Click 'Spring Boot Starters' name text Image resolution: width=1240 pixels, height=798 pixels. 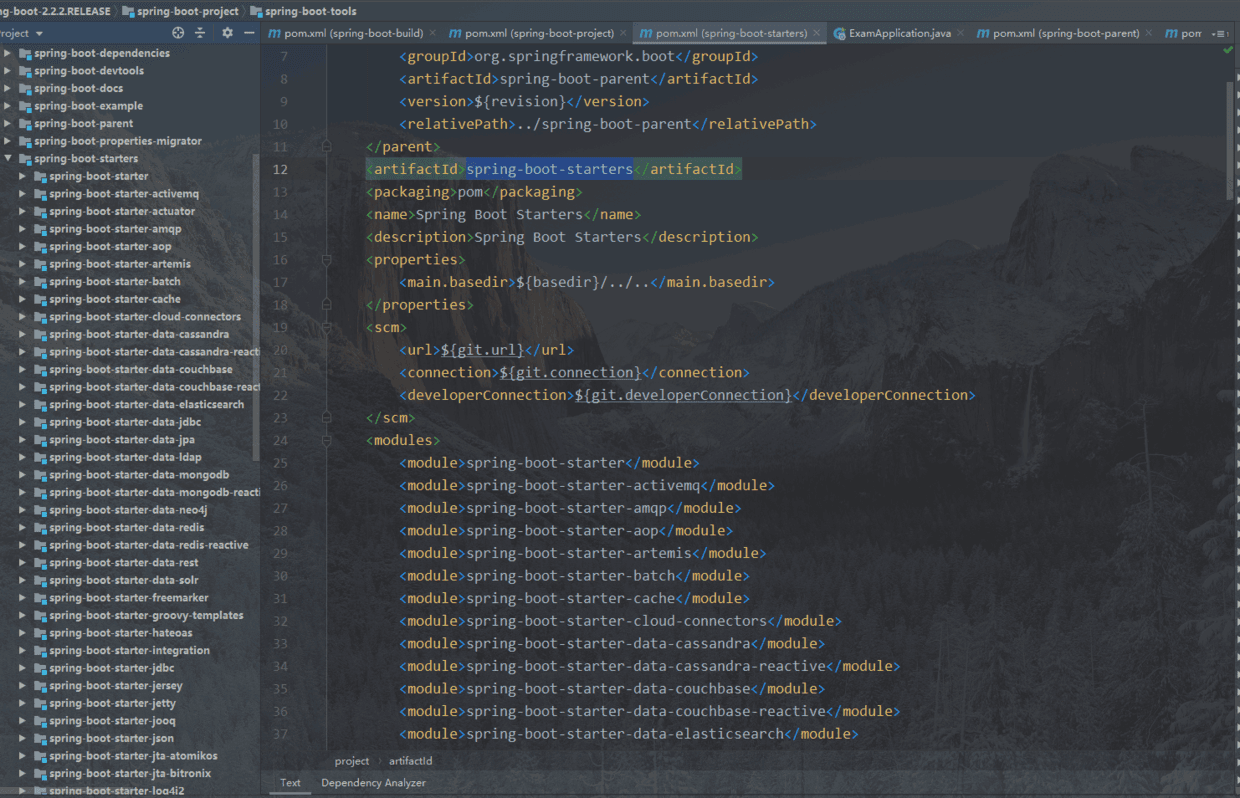499,214
